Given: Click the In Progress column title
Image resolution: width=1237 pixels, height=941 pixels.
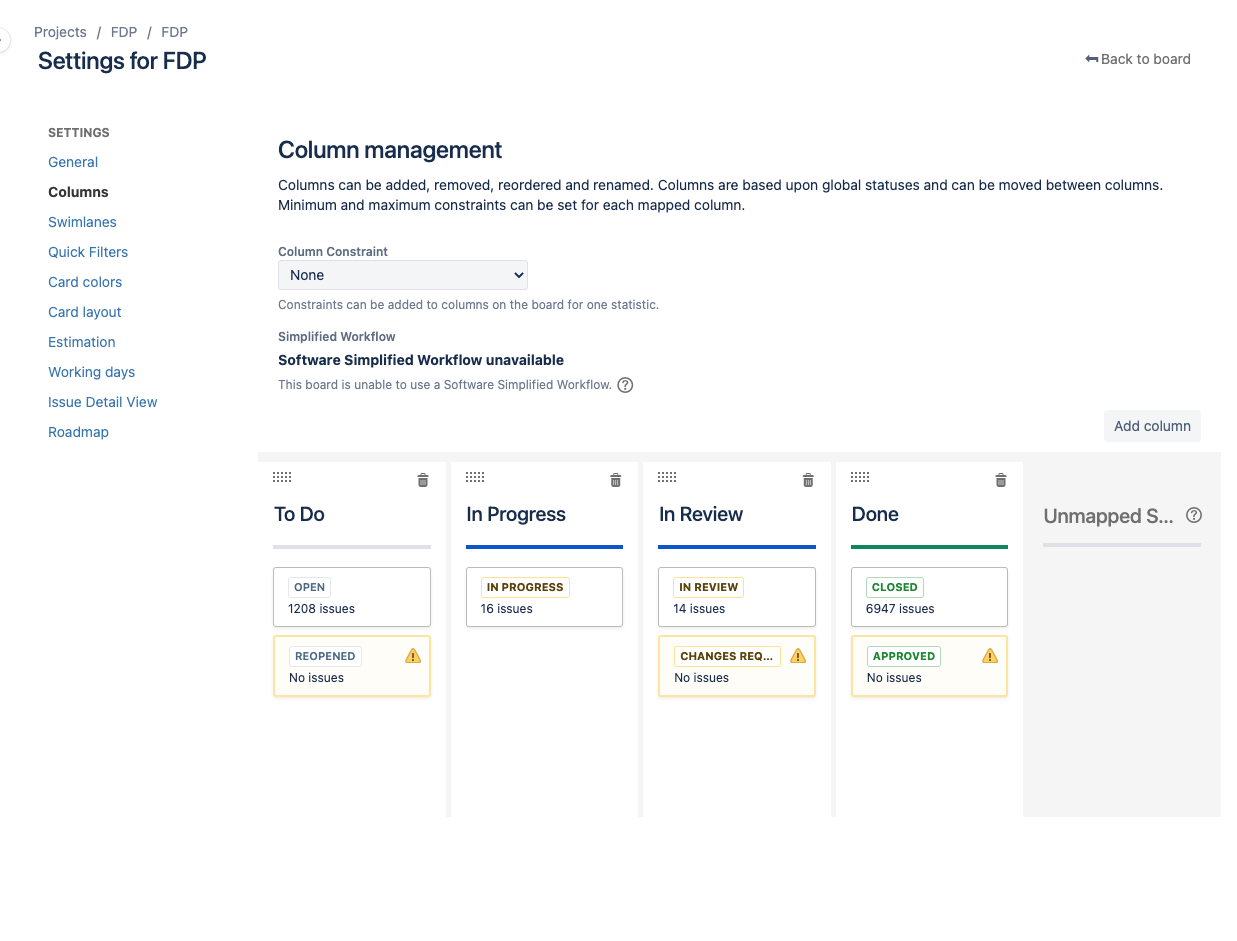Looking at the screenshot, I should (x=516, y=514).
